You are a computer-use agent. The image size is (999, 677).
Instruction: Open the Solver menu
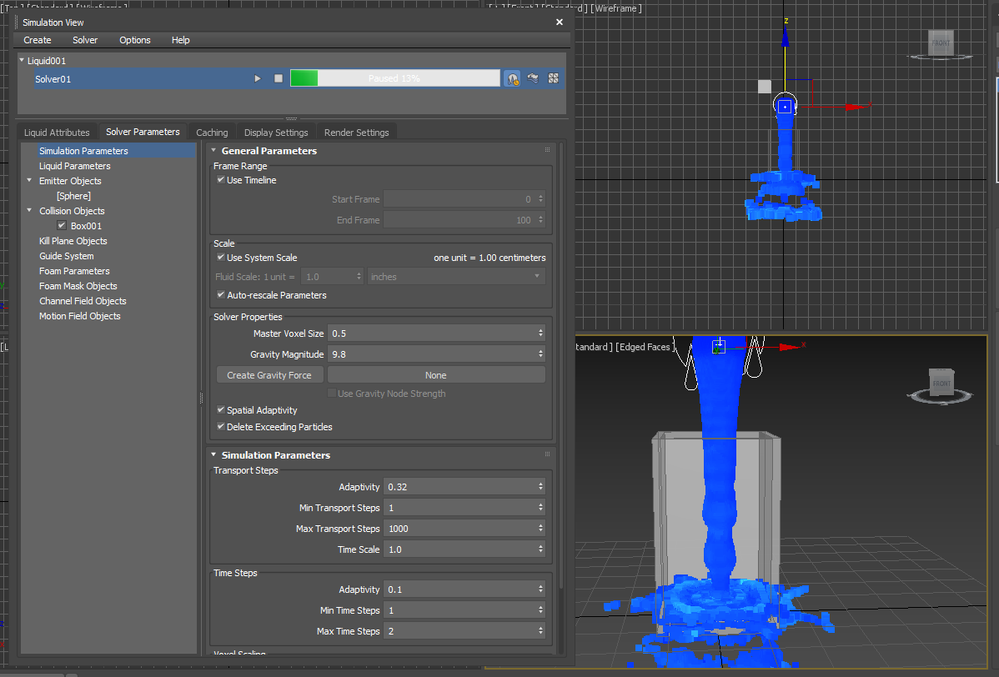[x=85, y=40]
